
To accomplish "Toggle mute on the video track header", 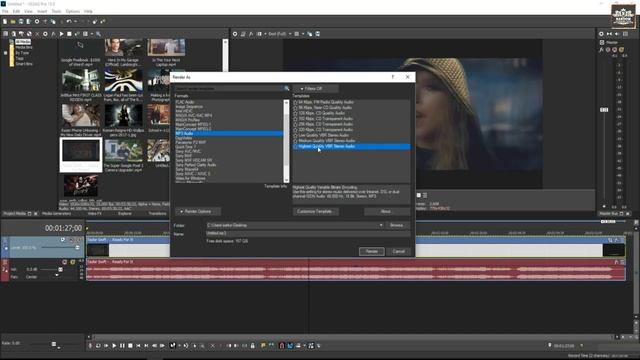I will click(x=71, y=240).
